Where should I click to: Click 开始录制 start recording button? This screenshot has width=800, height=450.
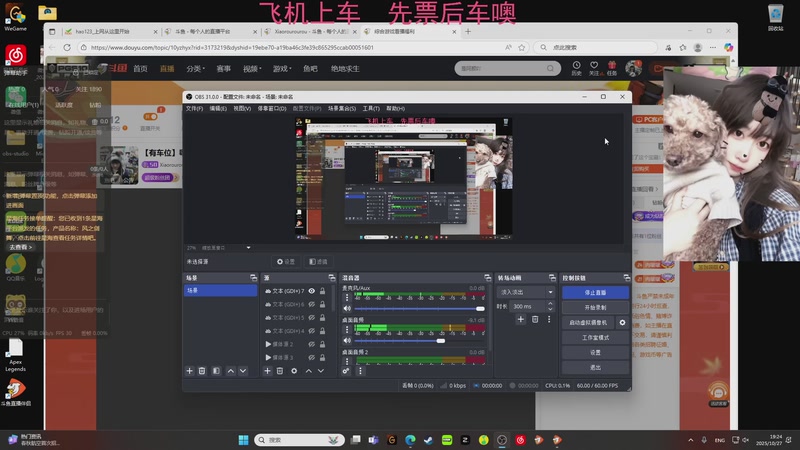click(595, 308)
